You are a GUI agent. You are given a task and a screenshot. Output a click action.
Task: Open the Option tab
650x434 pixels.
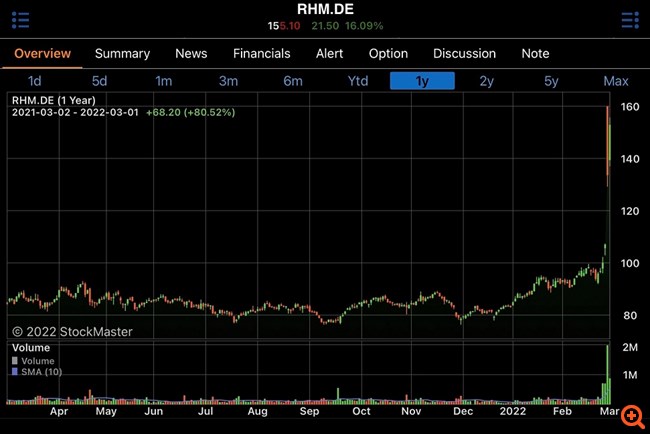click(x=388, y=53)
